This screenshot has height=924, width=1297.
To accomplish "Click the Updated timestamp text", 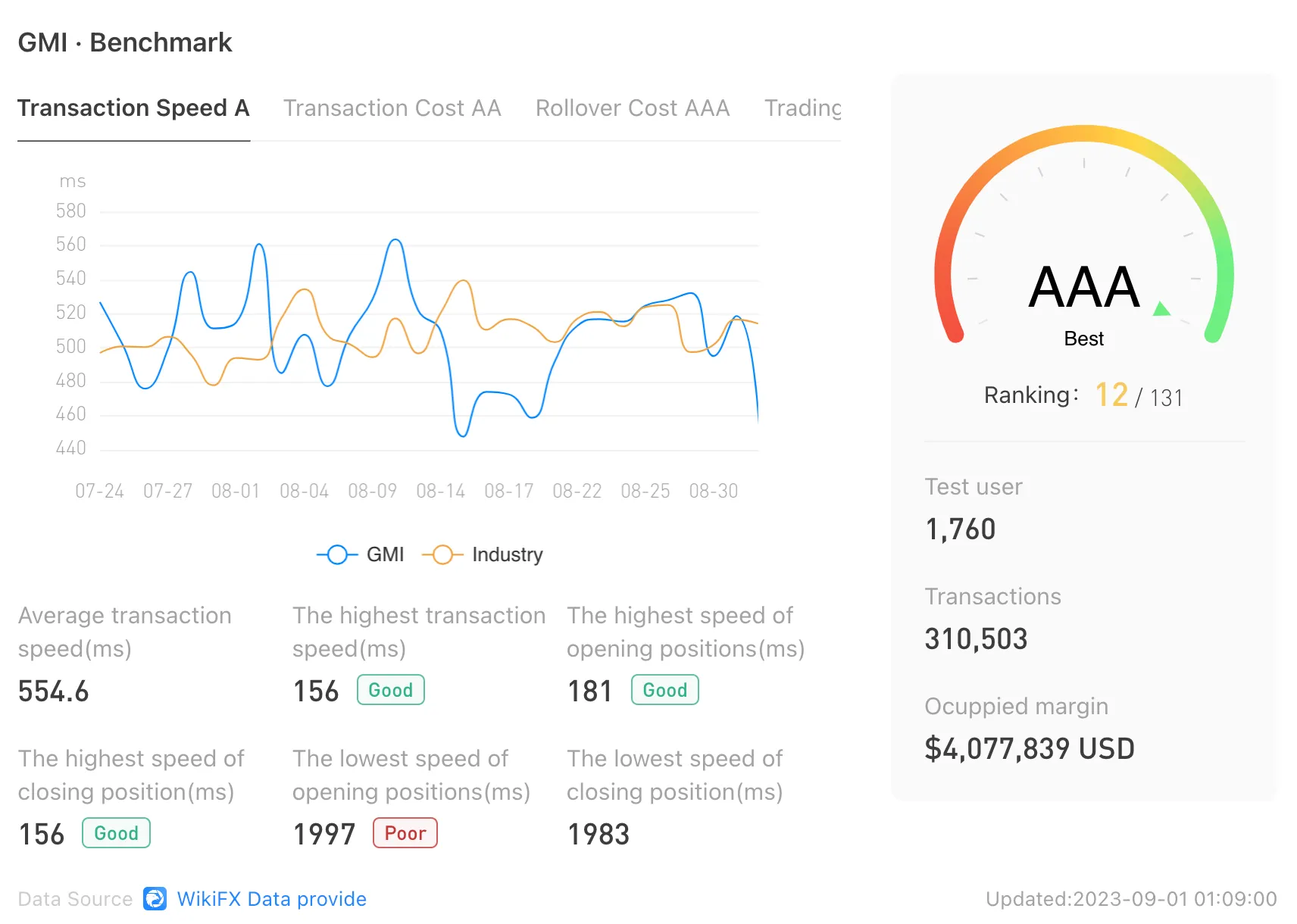I will click(1131, 899).
